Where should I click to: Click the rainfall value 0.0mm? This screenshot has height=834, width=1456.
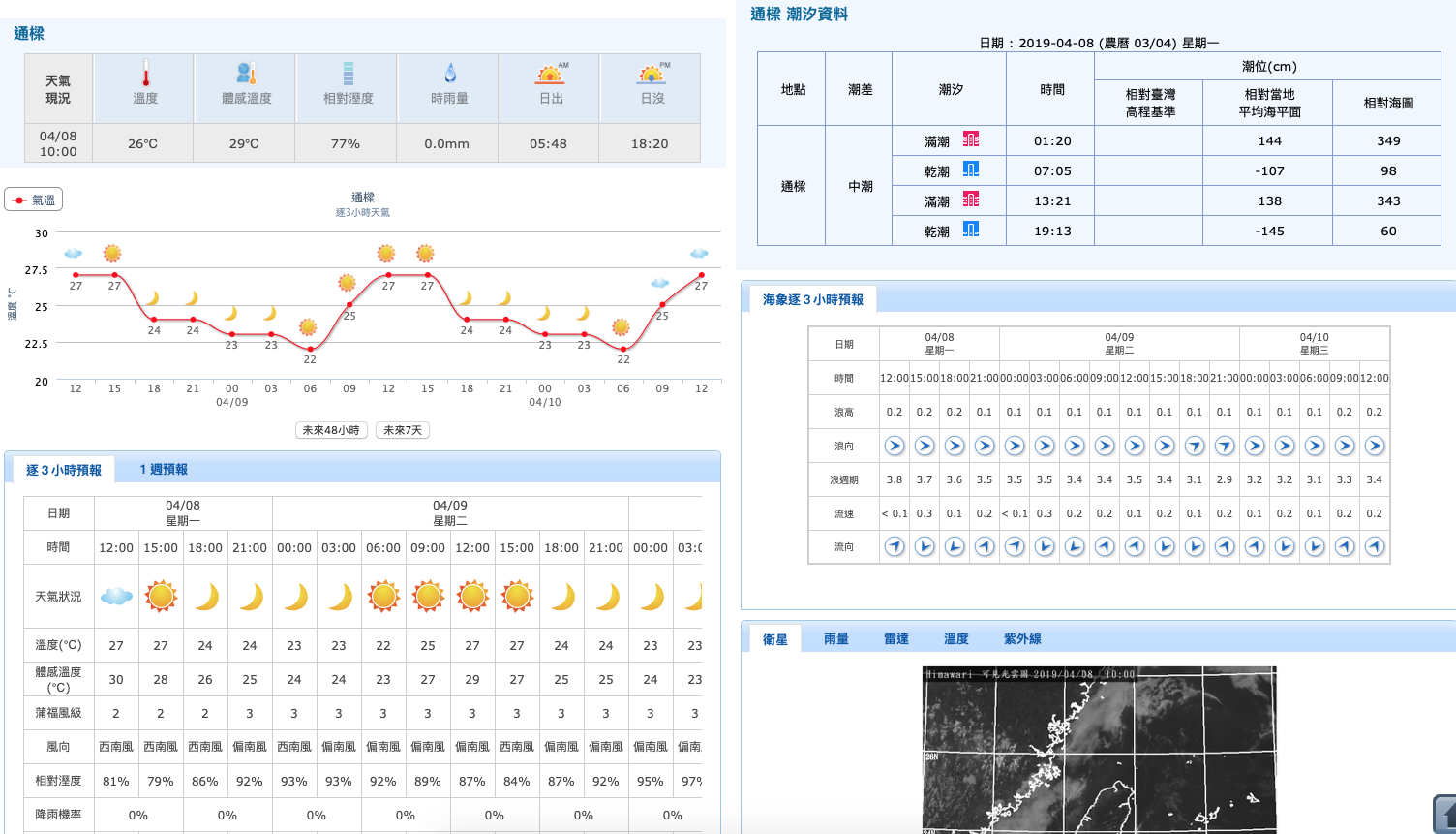pyautogui.click(x=447, y=143)
